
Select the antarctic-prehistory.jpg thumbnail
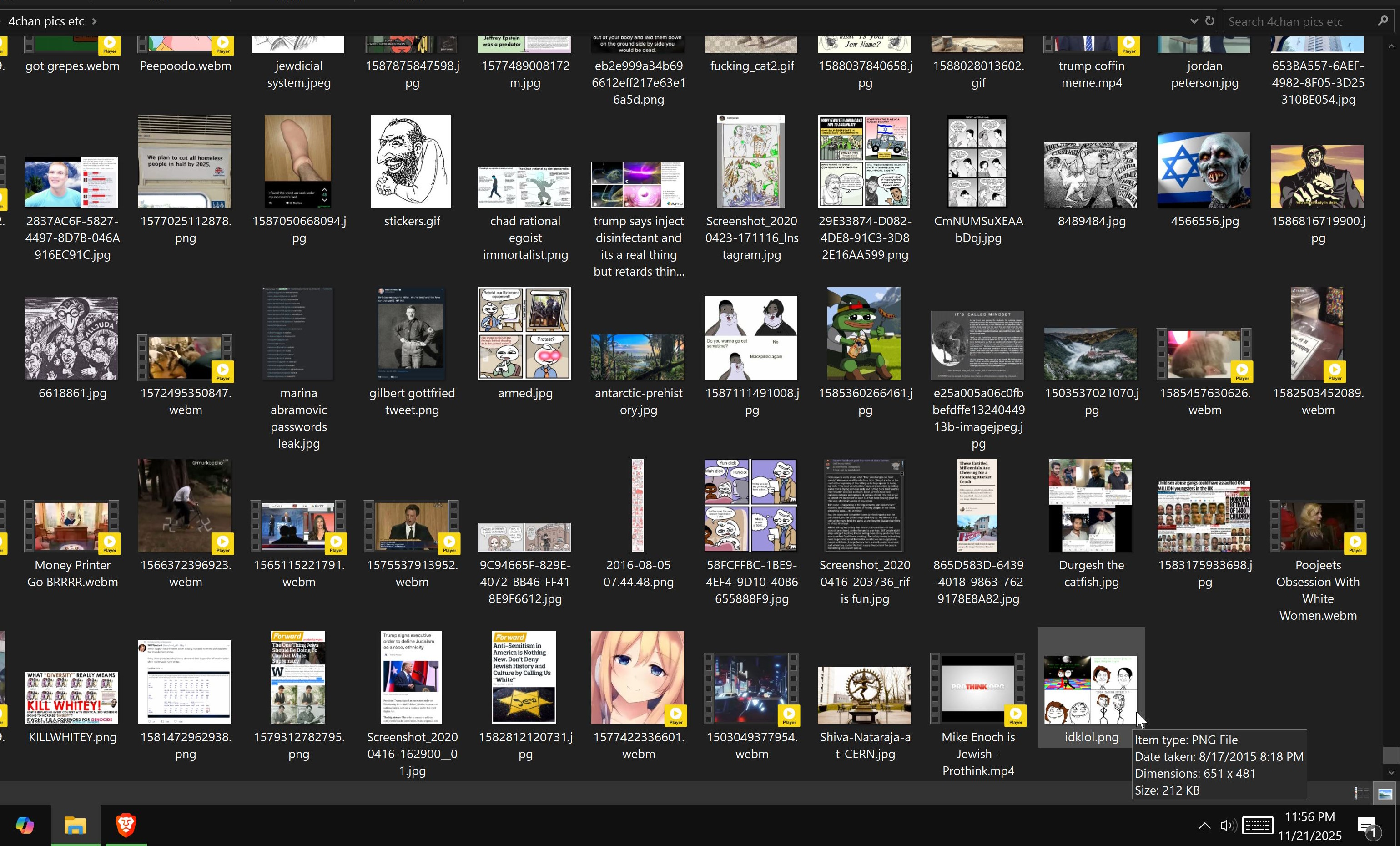pyautogui.click(x=638, y=357)
